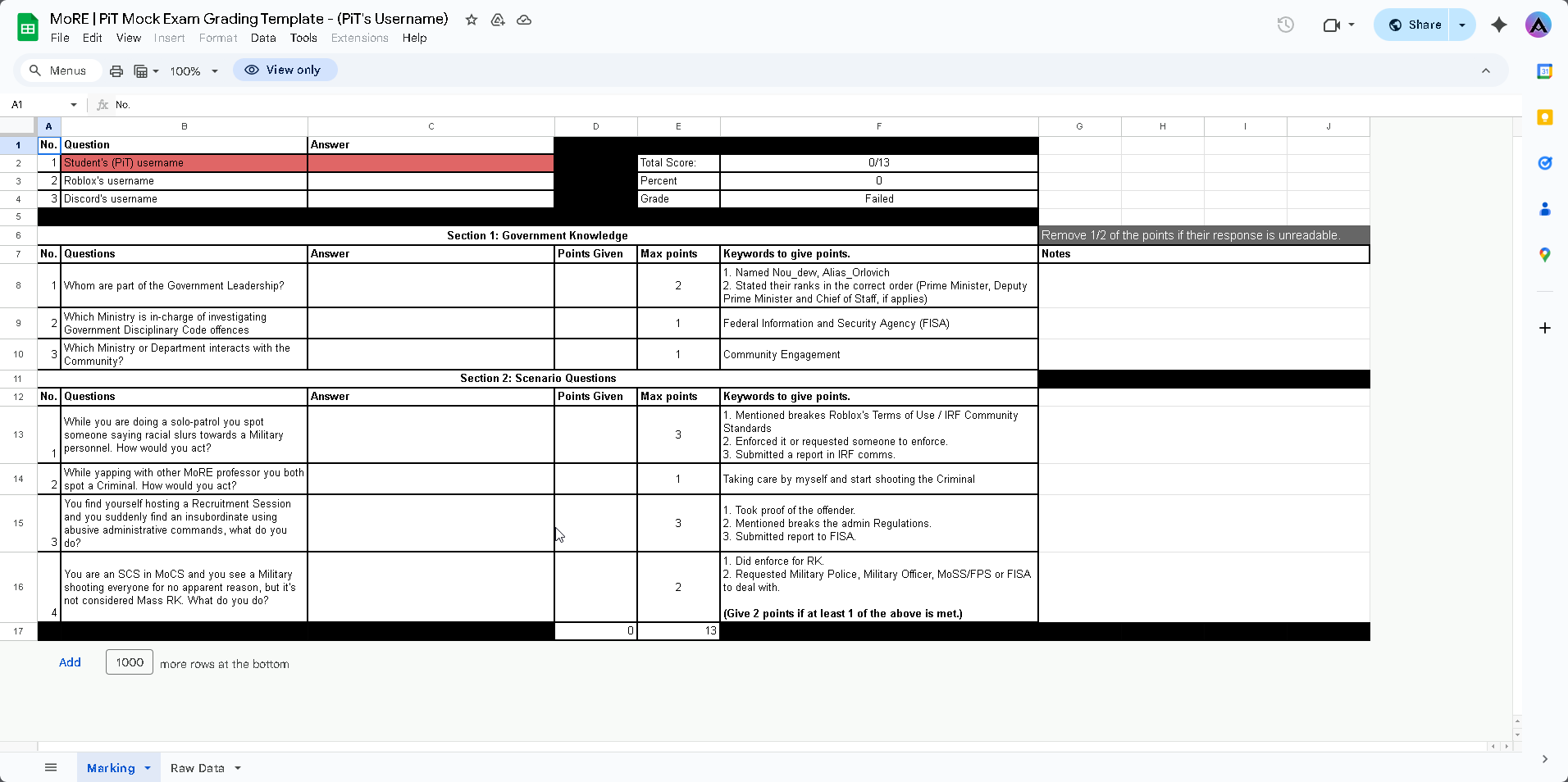1568x782 pixels.
Task: Click Add to add more rows
Action: pos(70,662)
